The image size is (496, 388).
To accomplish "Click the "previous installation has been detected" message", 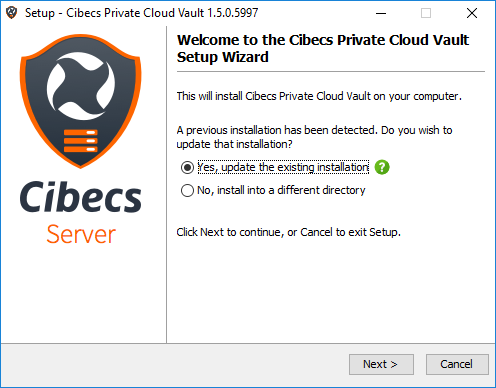I will 314,137.
